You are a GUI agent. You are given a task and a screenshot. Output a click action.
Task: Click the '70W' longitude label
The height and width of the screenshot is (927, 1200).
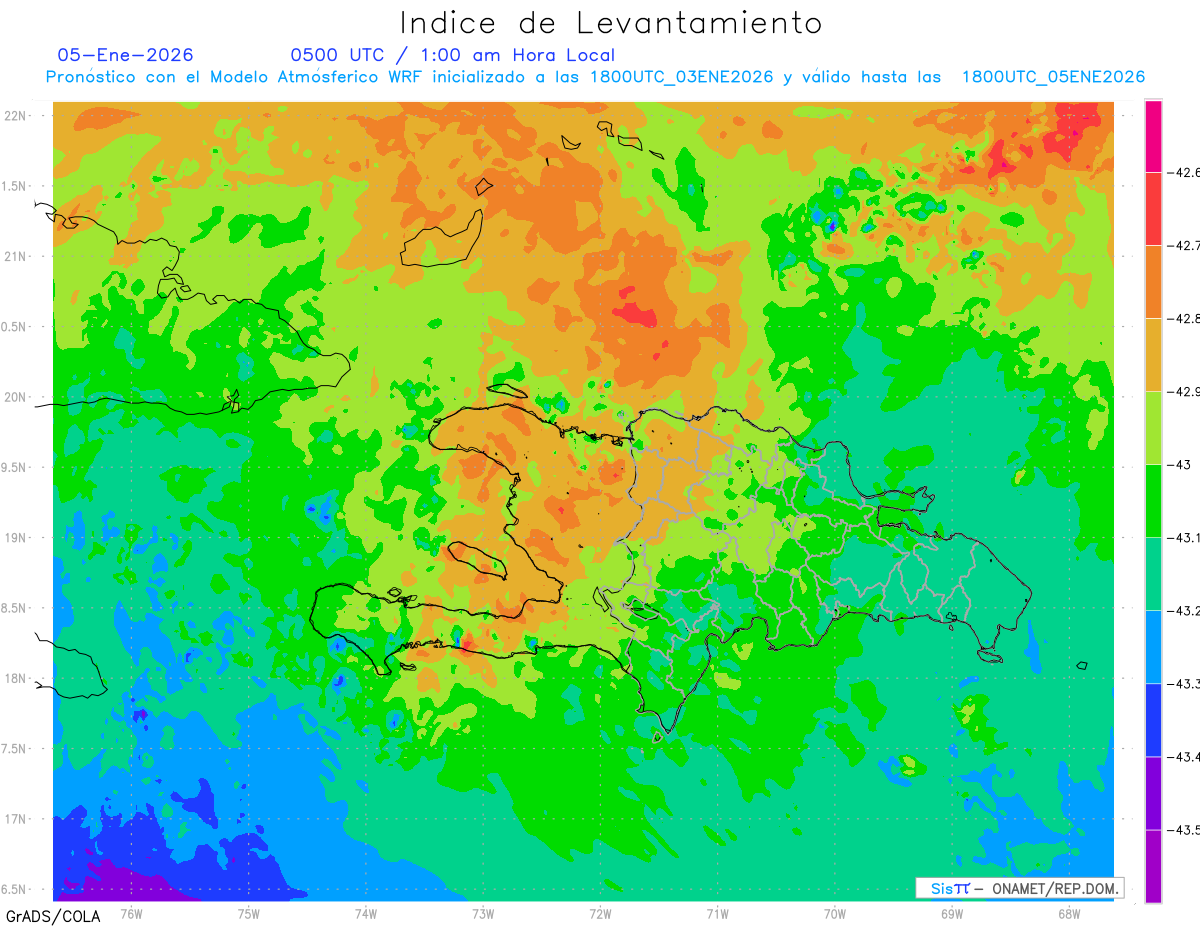tap(834, 913)
